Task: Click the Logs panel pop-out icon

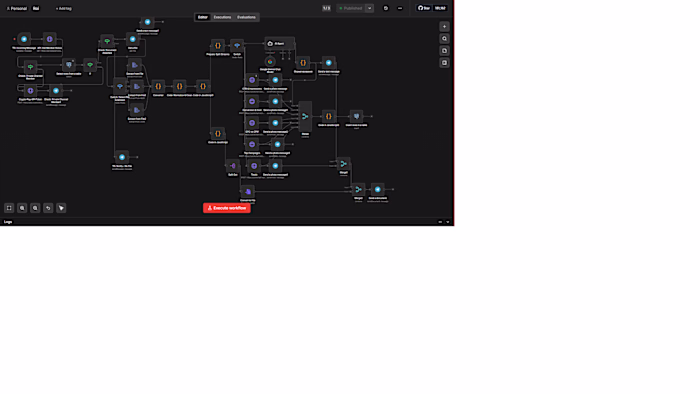Action: (440, 222)
